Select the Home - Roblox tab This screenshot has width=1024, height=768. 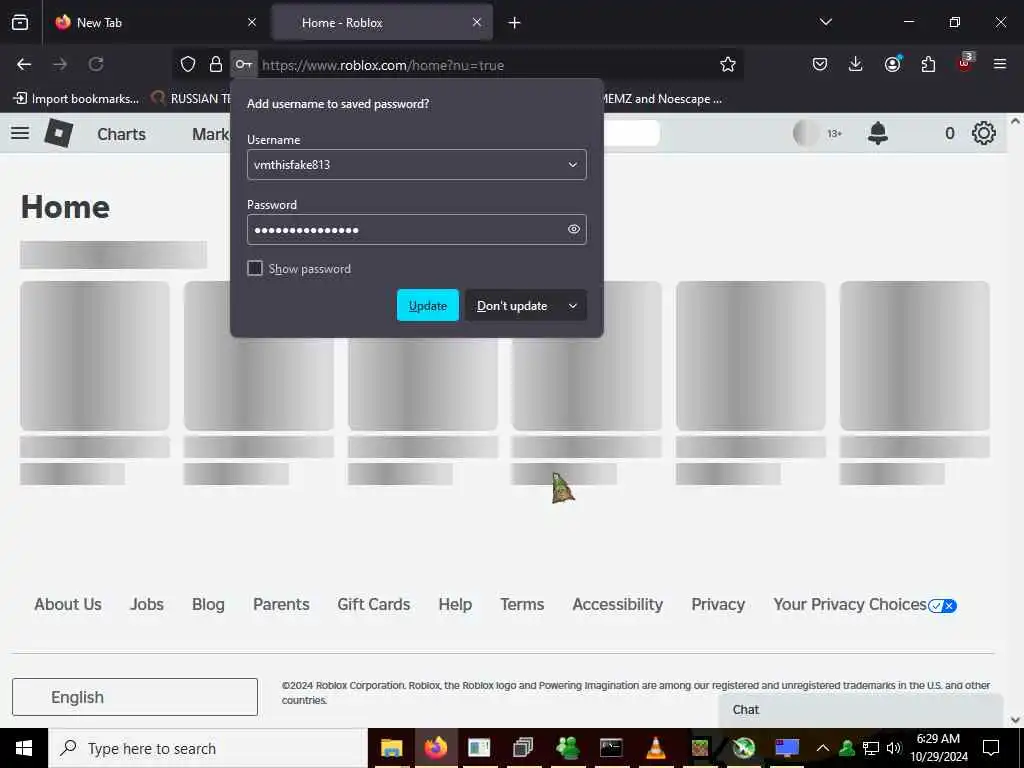pos(382,23)
